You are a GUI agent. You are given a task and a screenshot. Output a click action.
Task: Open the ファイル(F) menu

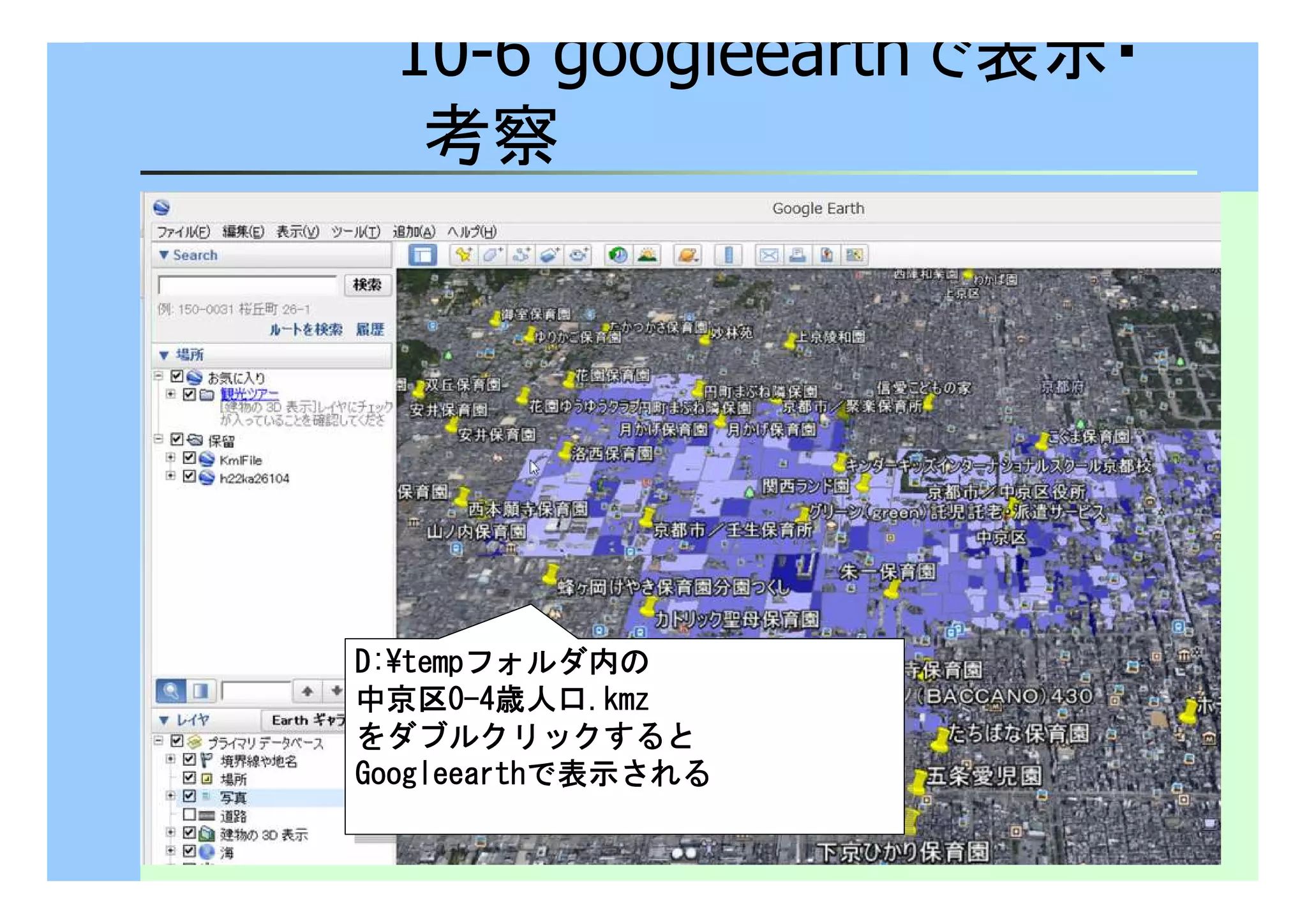pyautogui.click(x=184, y=232)
